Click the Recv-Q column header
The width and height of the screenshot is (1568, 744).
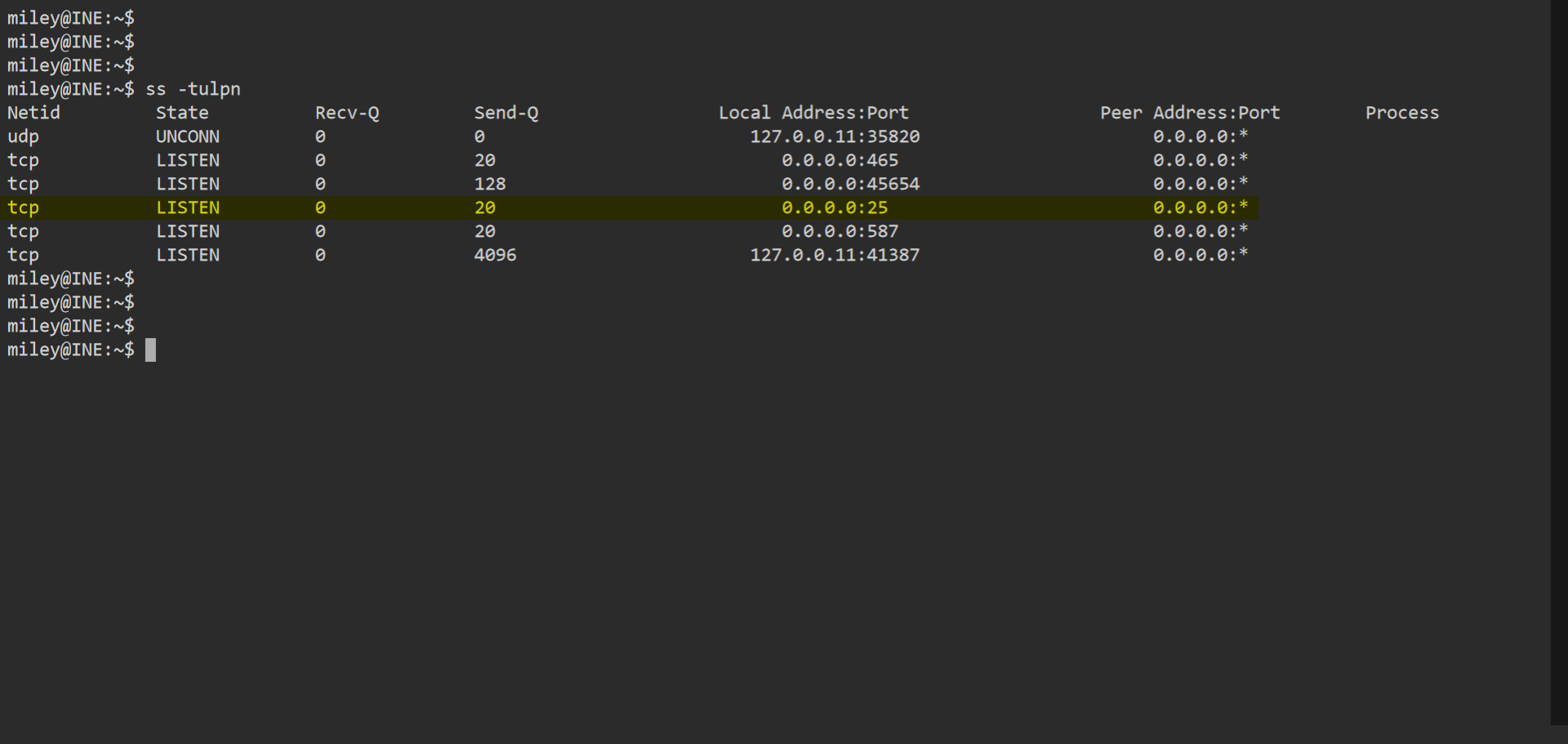(346, 112)
